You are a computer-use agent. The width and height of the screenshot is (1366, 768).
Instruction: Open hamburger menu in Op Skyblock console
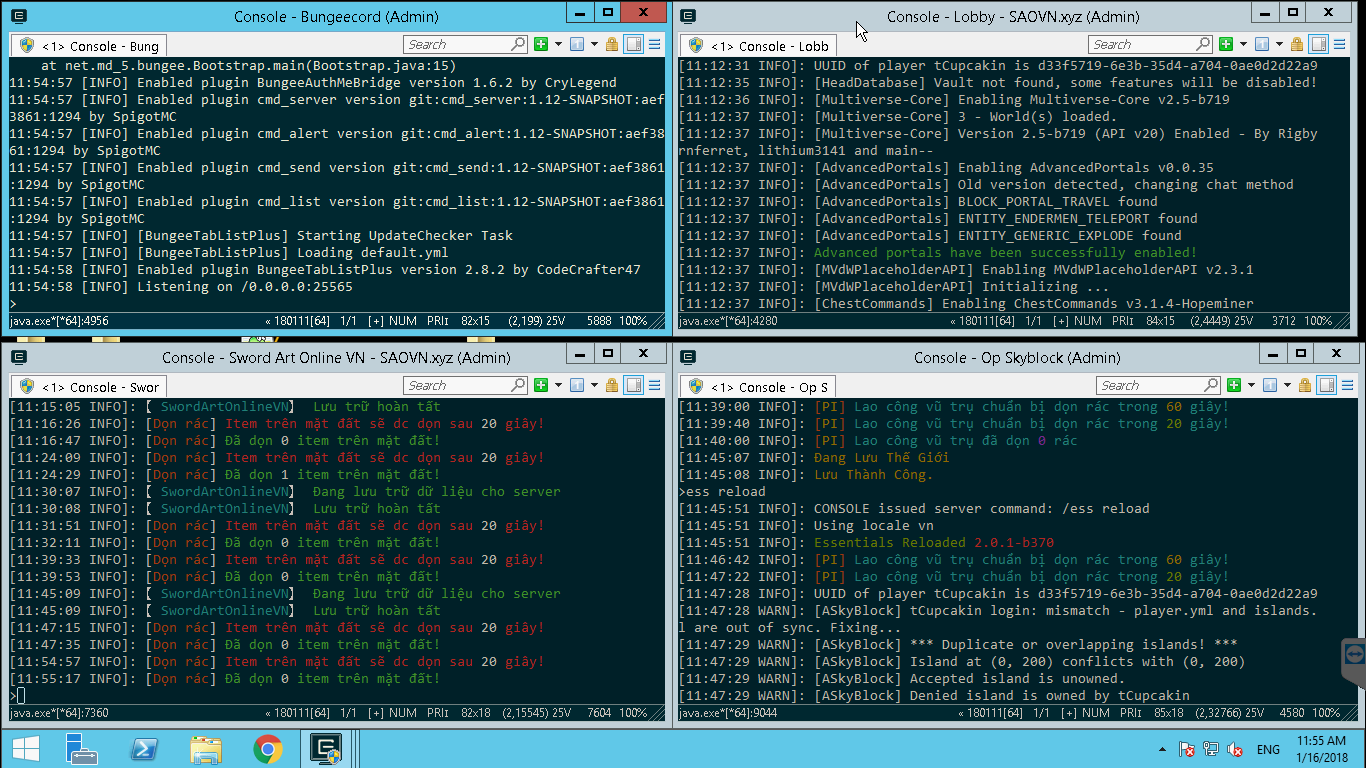point(1346,385)
